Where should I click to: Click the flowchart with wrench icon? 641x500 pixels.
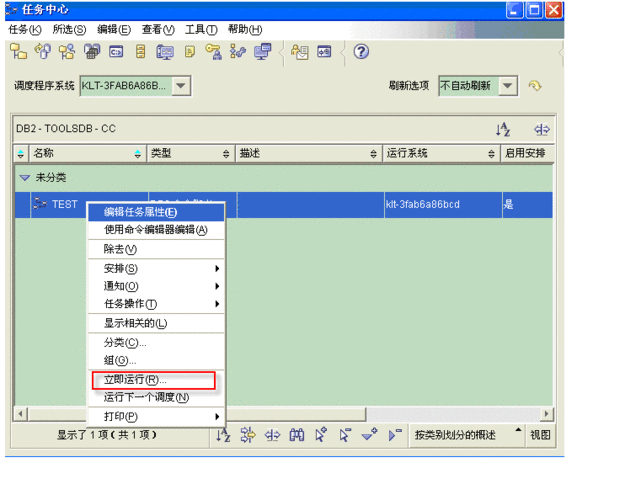coord(238,52)
